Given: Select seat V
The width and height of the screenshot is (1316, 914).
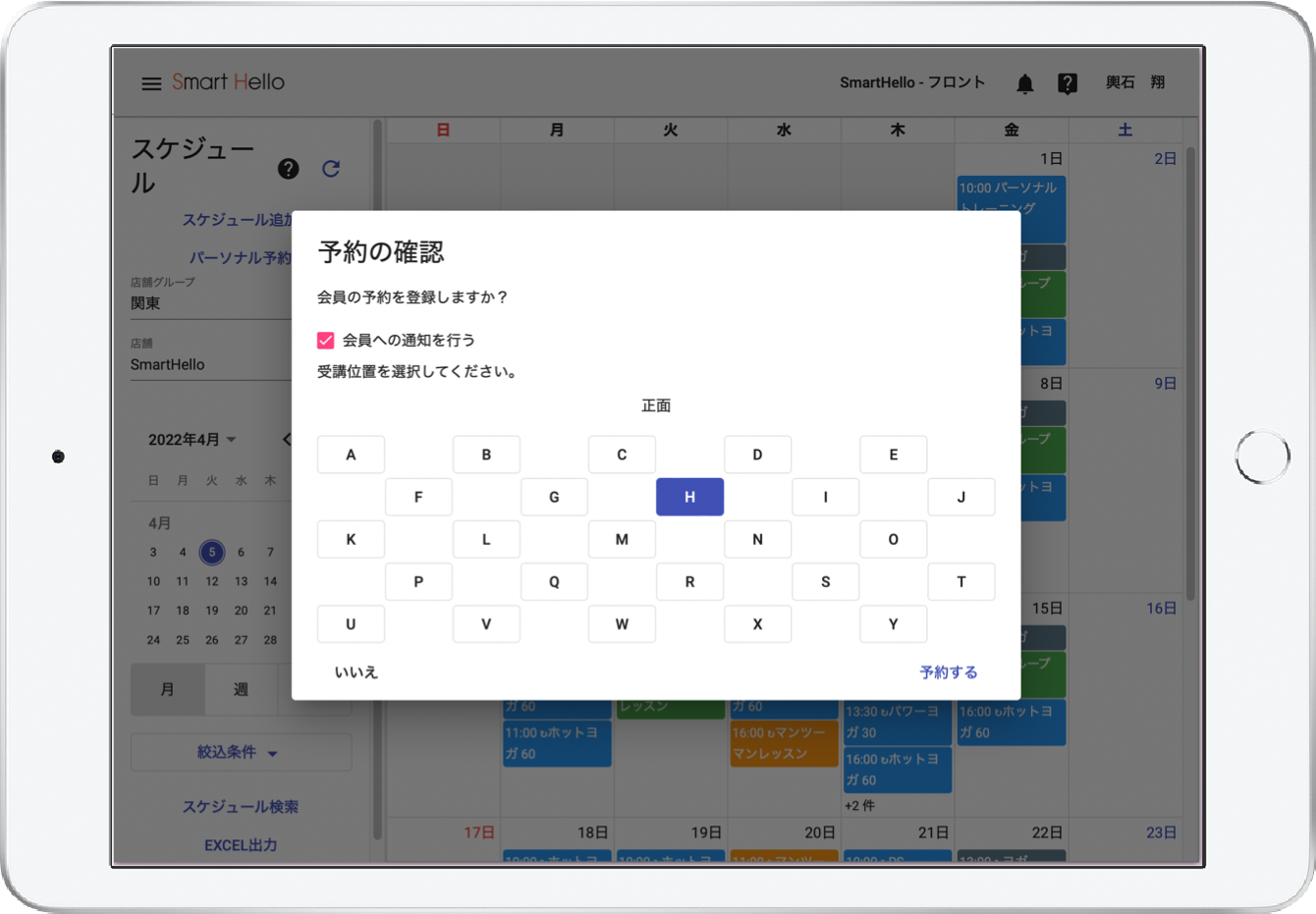Looking at the screenshot, I should (x=486, y=623).
